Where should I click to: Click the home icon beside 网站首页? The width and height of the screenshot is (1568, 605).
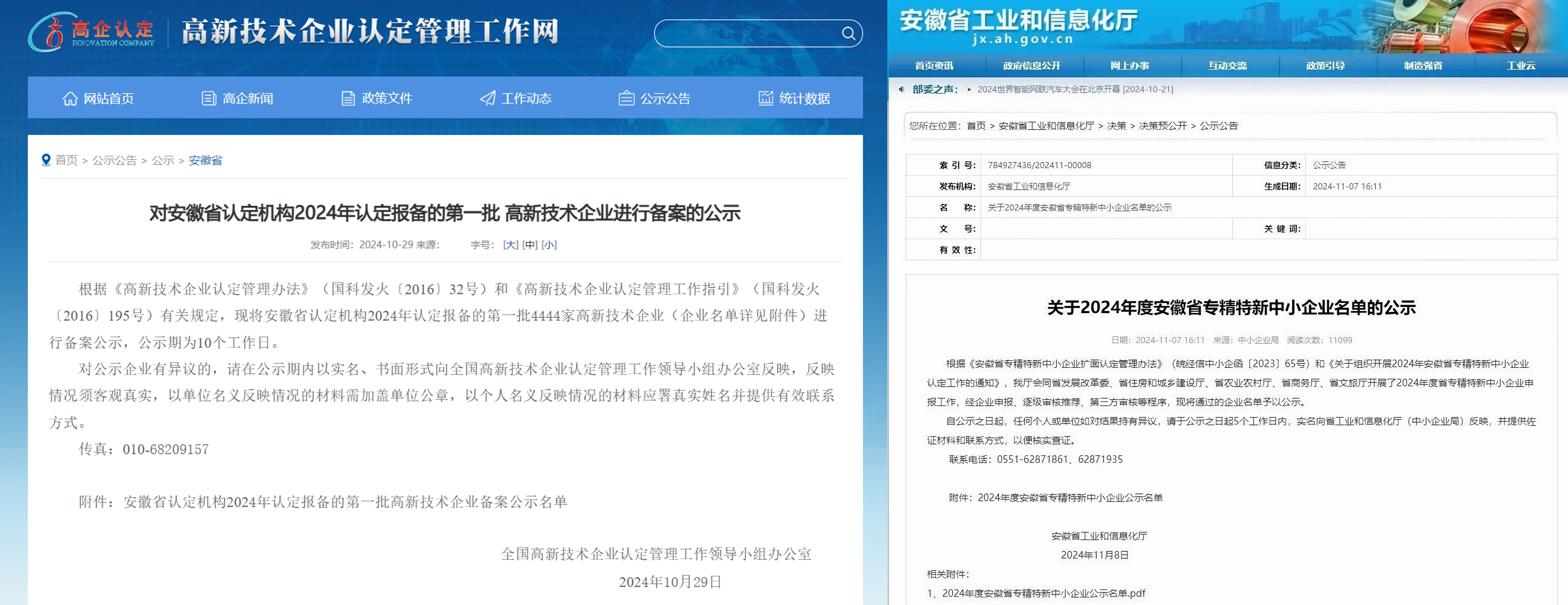pyautogui.click(x=70, y=99)
